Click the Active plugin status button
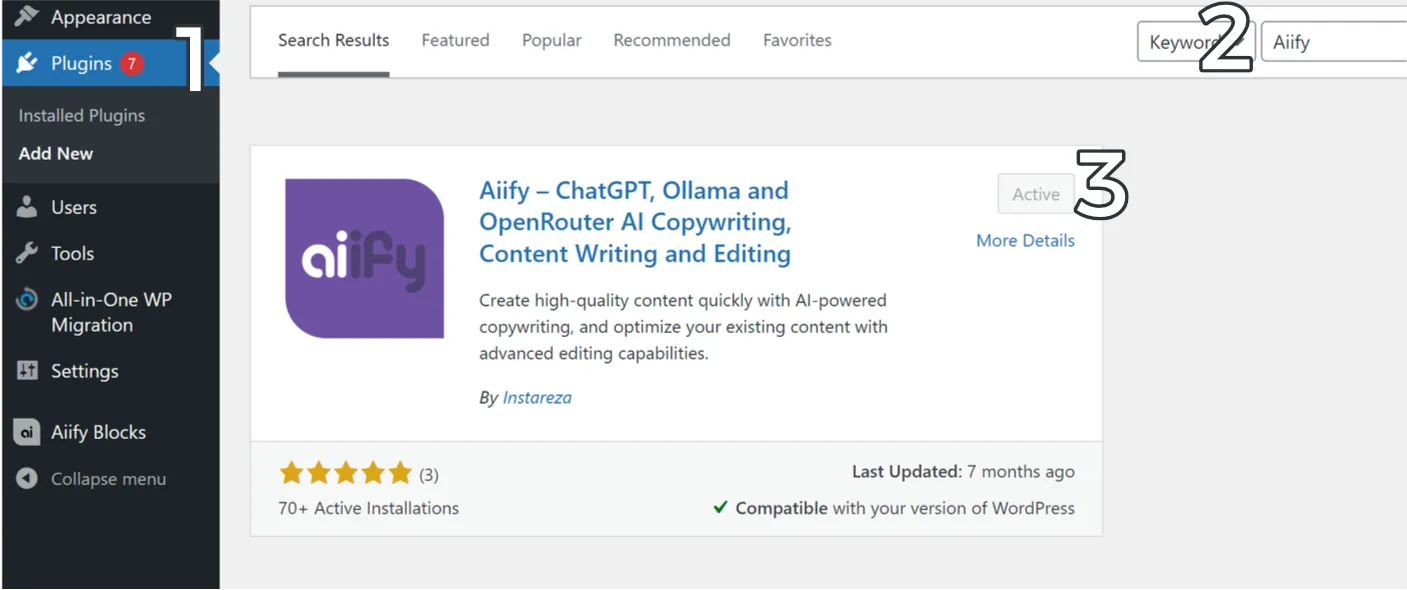The width and height of the screenshot is (1407, 590). pos(1035,194)
